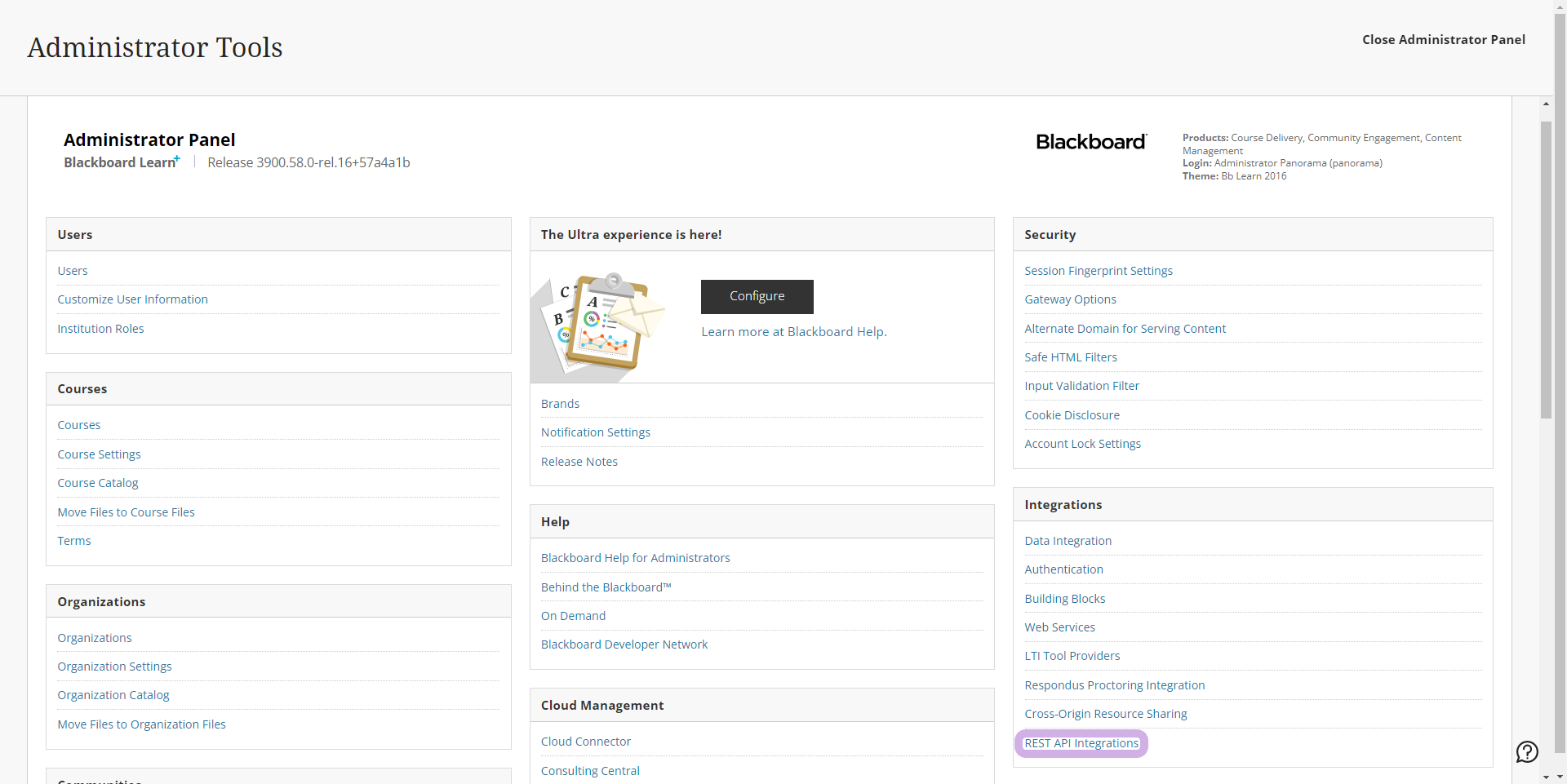Click the Security section heading
Screen dimensions: 1567x784
click(x=1050, y=235)
